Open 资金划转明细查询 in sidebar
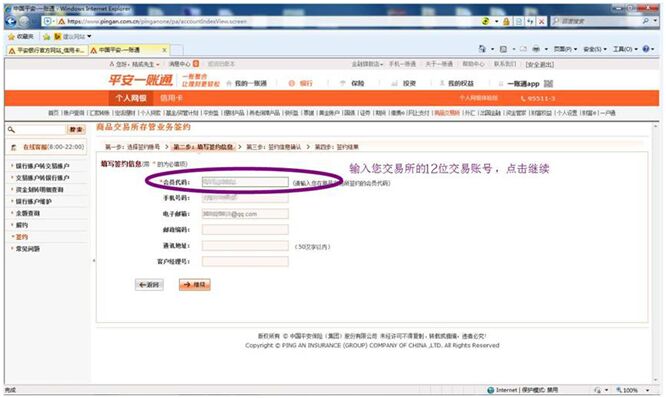 40,190
